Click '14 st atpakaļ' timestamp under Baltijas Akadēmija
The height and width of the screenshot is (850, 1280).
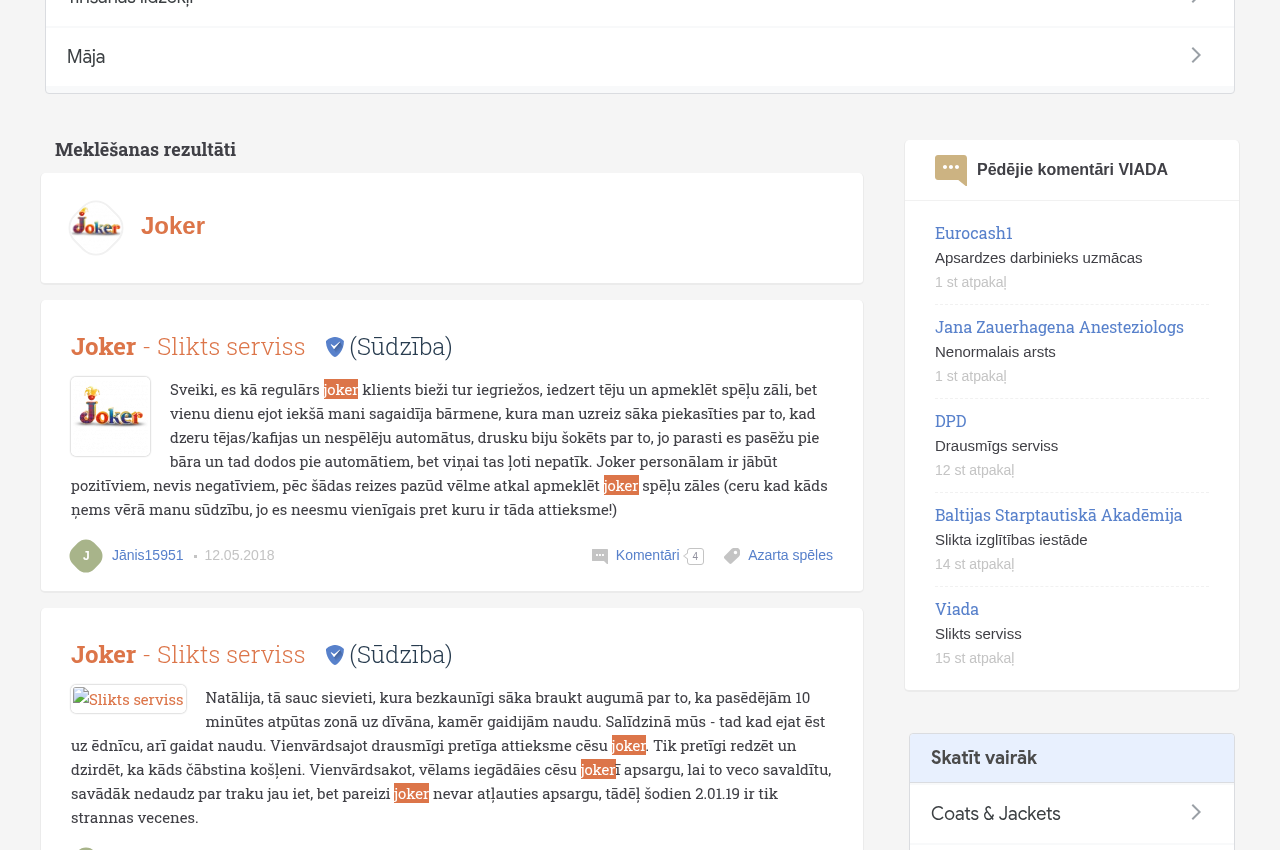click(x=975, y=564)
